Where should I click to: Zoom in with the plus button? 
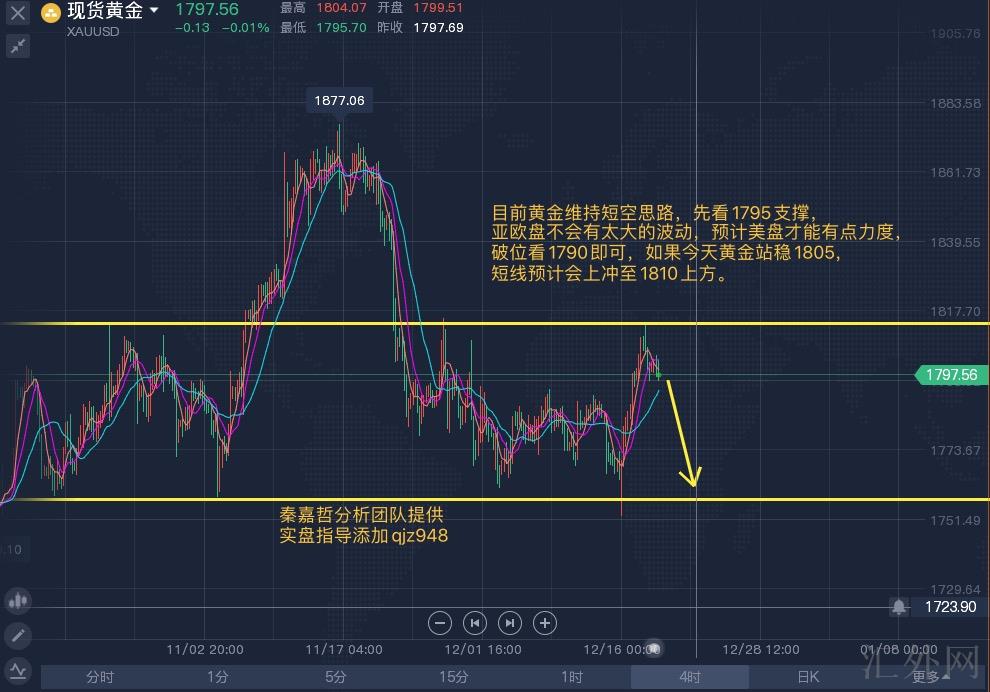tap(545, 623)
